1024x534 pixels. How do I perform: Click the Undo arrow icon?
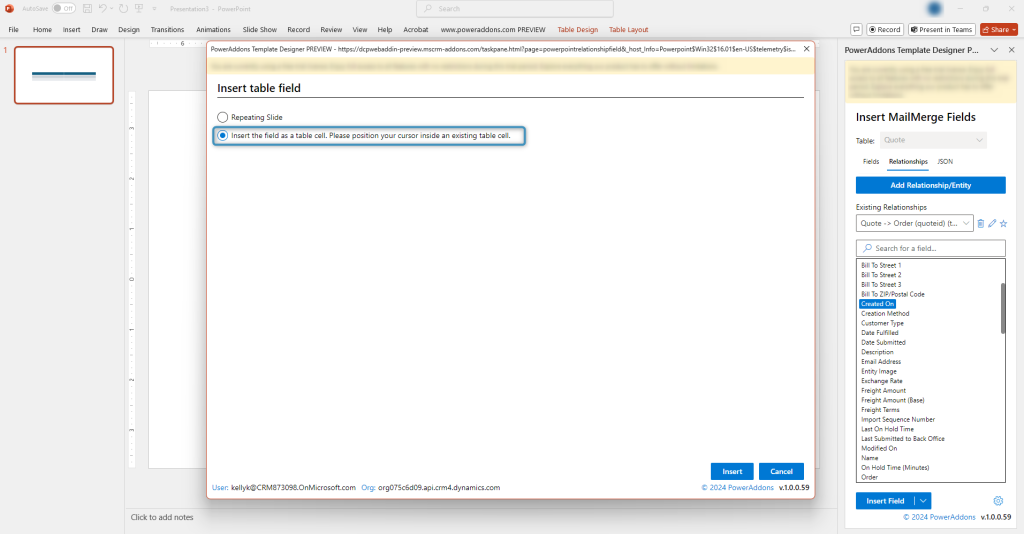click(x=102, y=8)
